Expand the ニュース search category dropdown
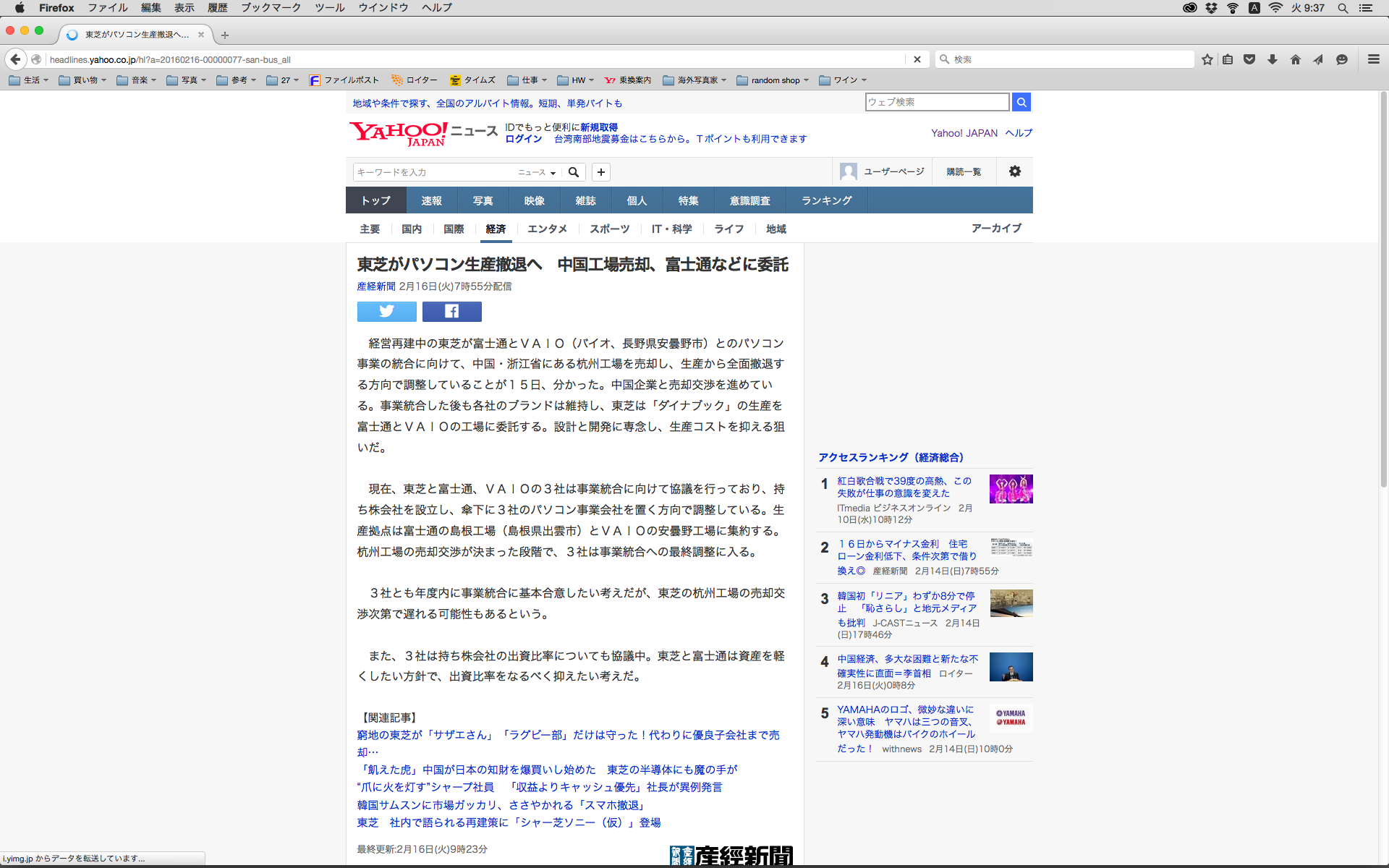 click(537, 172)
